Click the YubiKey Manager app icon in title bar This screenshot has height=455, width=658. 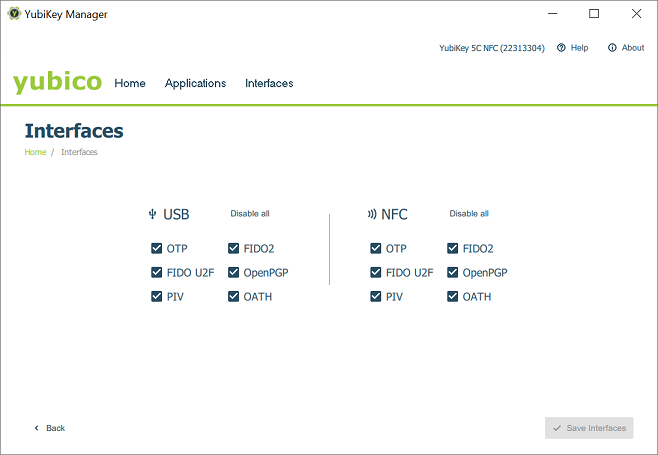[14, 13]
